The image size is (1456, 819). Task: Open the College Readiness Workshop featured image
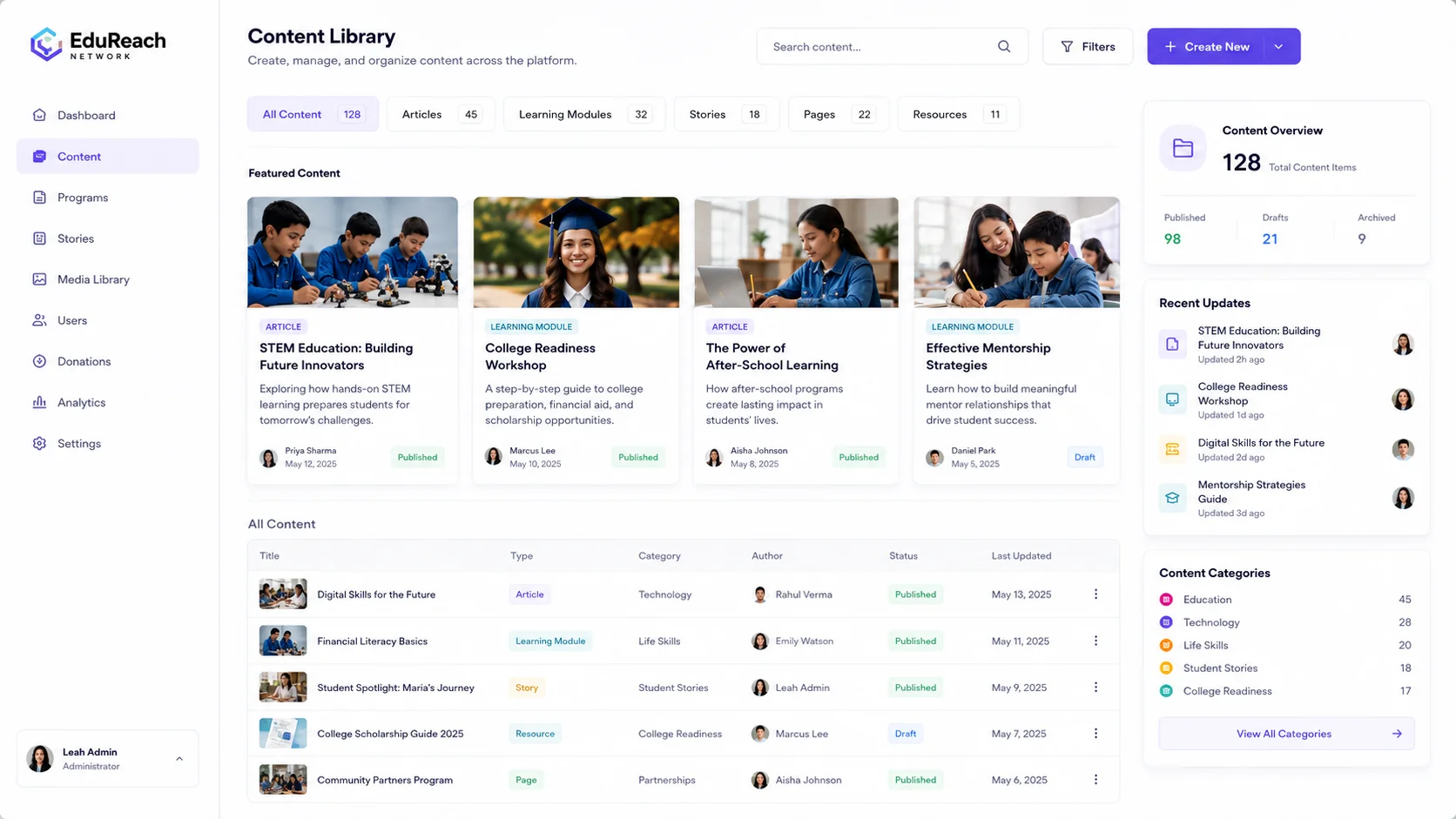pos(576,252)
